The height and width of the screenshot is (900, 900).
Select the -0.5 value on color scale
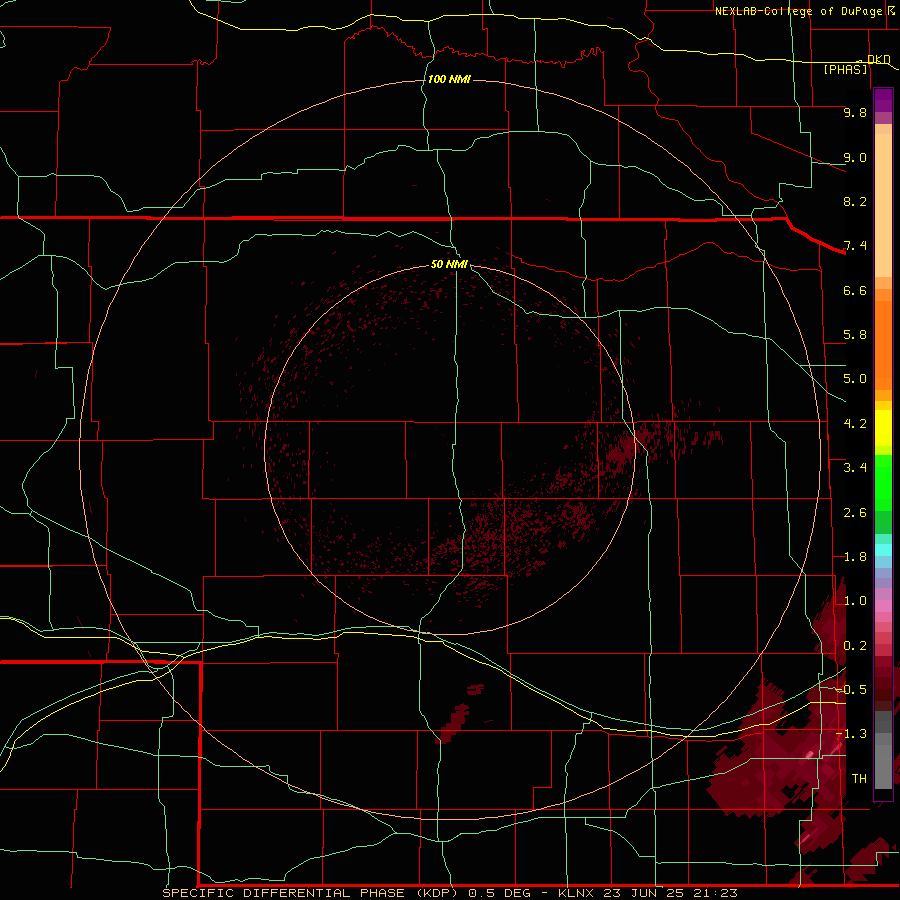852,690
